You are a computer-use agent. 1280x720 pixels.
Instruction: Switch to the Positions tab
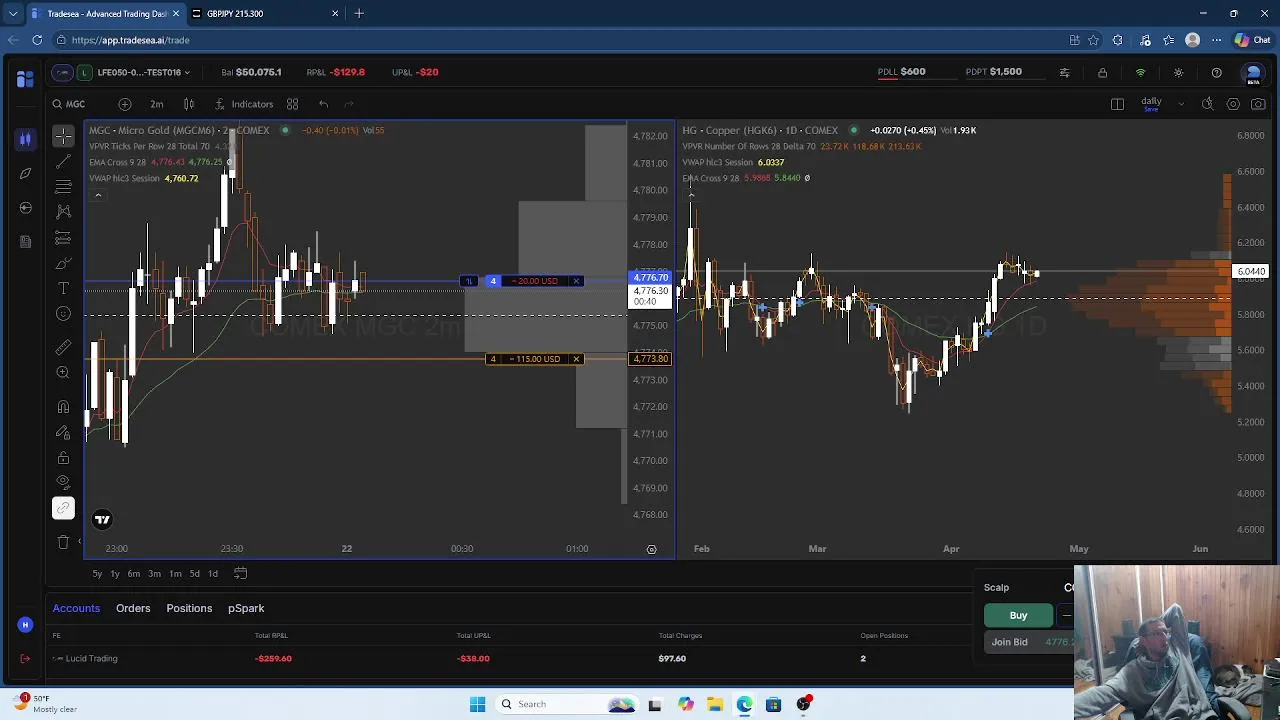click(189, 608)
